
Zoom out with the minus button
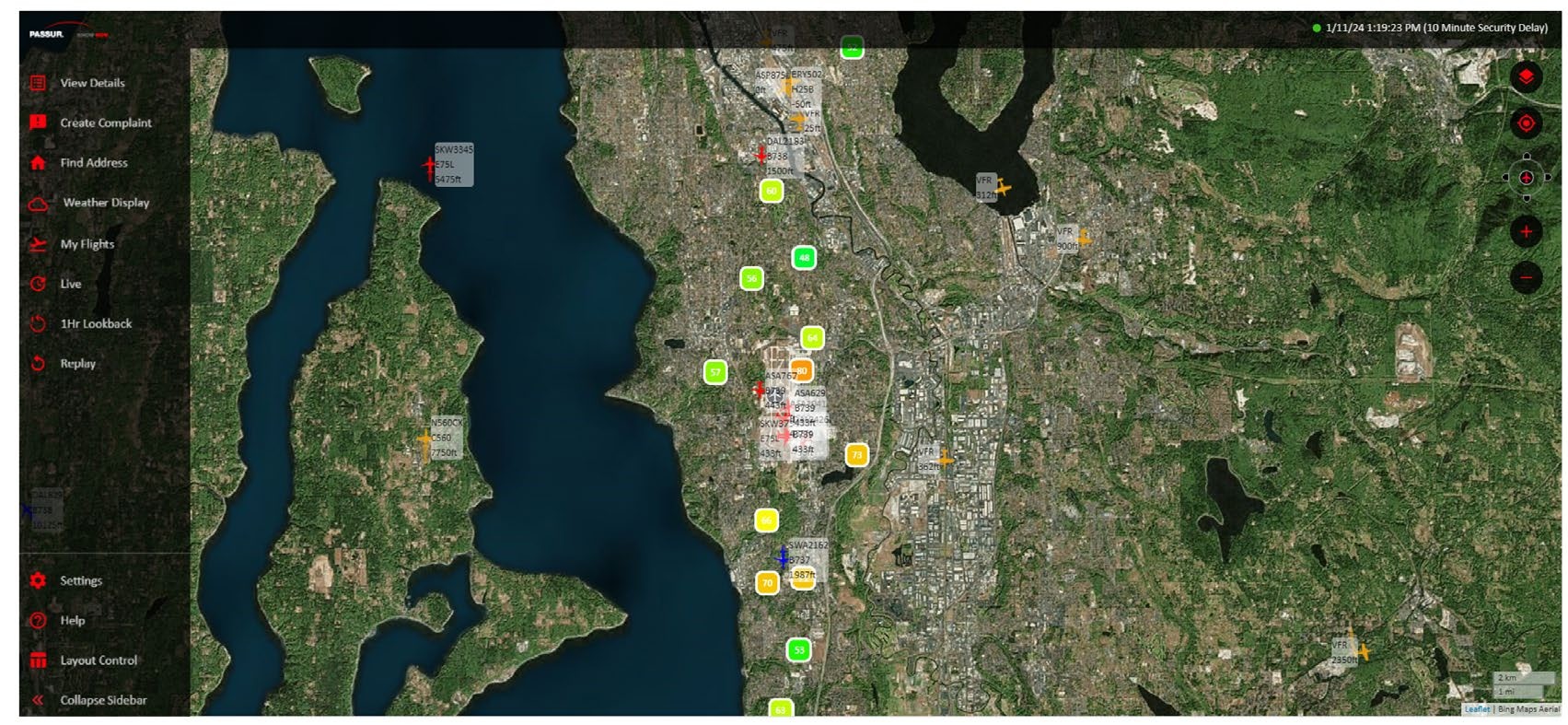[x=1526, y=277]
